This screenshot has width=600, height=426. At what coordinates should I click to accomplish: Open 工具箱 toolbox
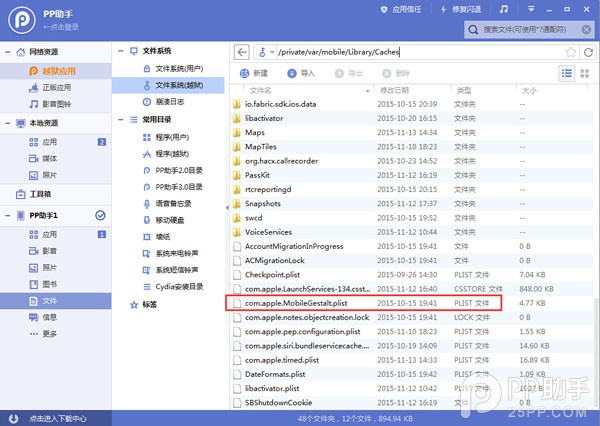pos(56,194)
